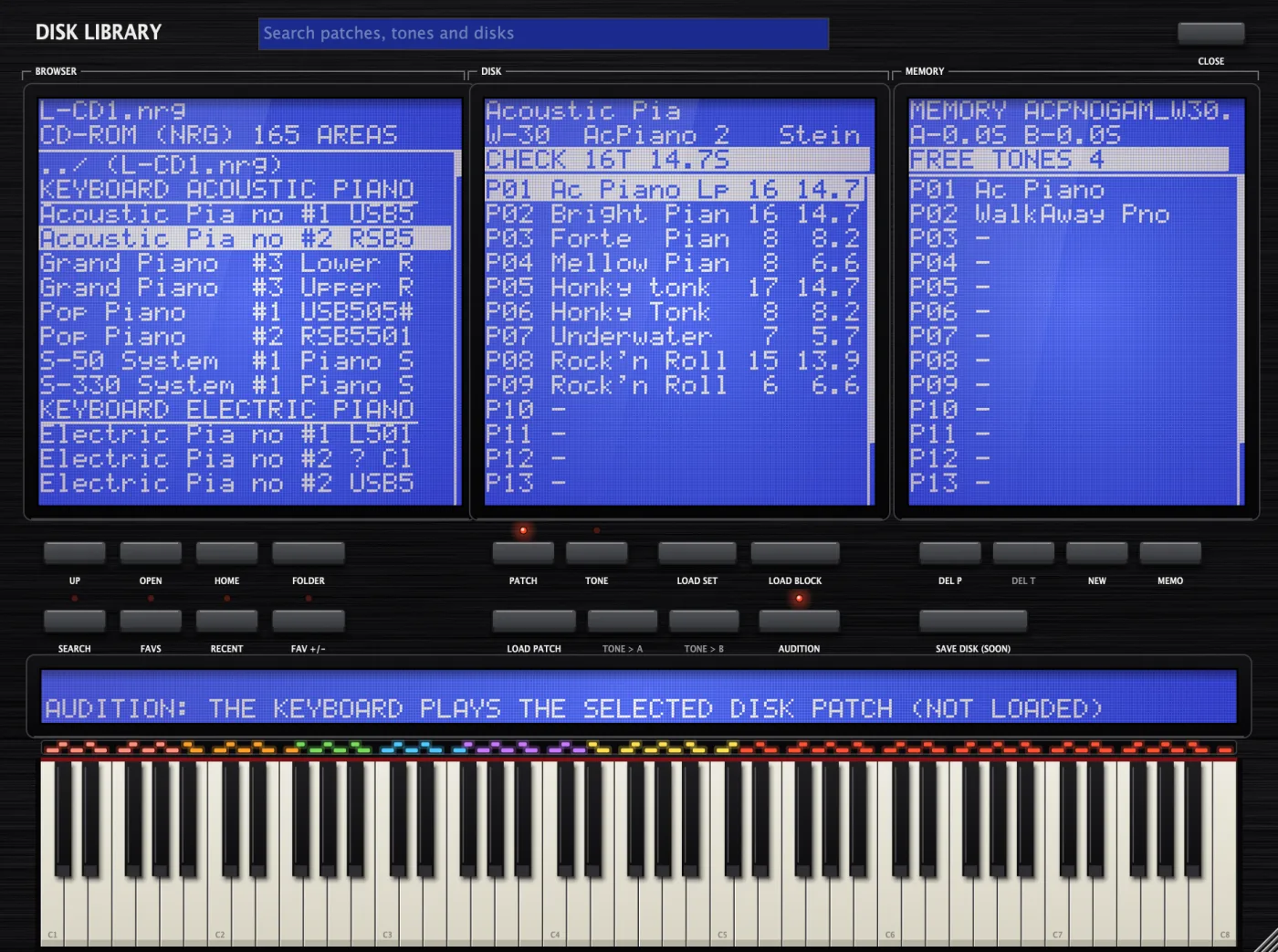Select memory patch 'P02 WalkAway Pno'
The height and width of the screenshot is (952, 1278).
pos(1072,214)
